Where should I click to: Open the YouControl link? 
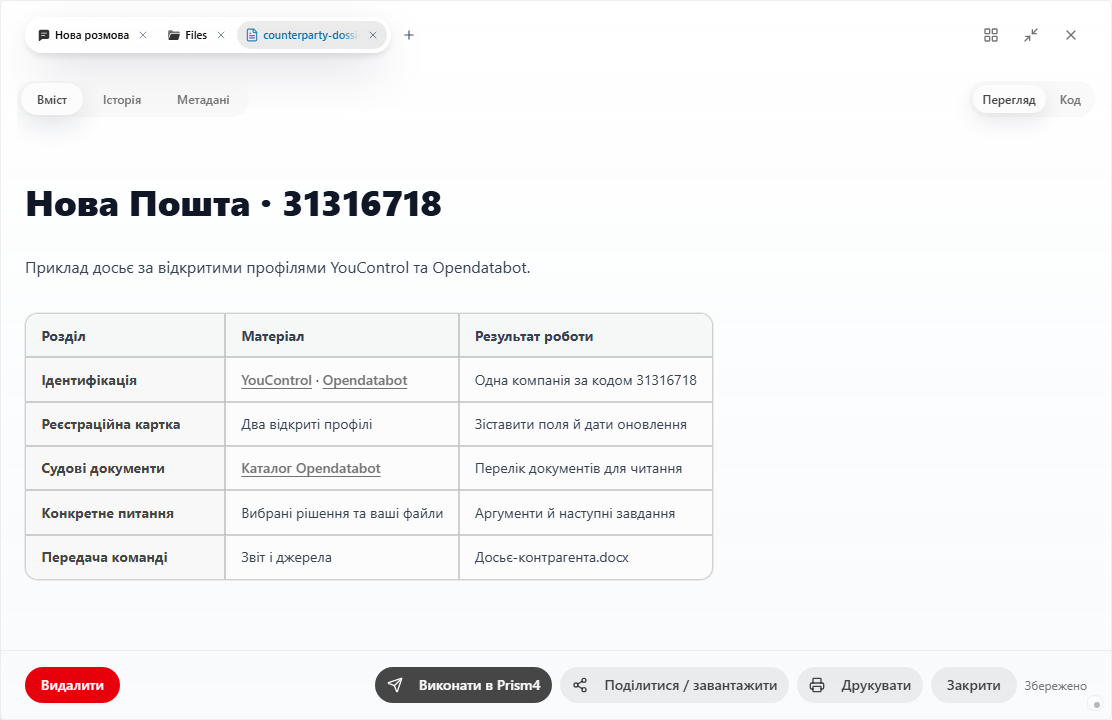(x=276, y=380)
